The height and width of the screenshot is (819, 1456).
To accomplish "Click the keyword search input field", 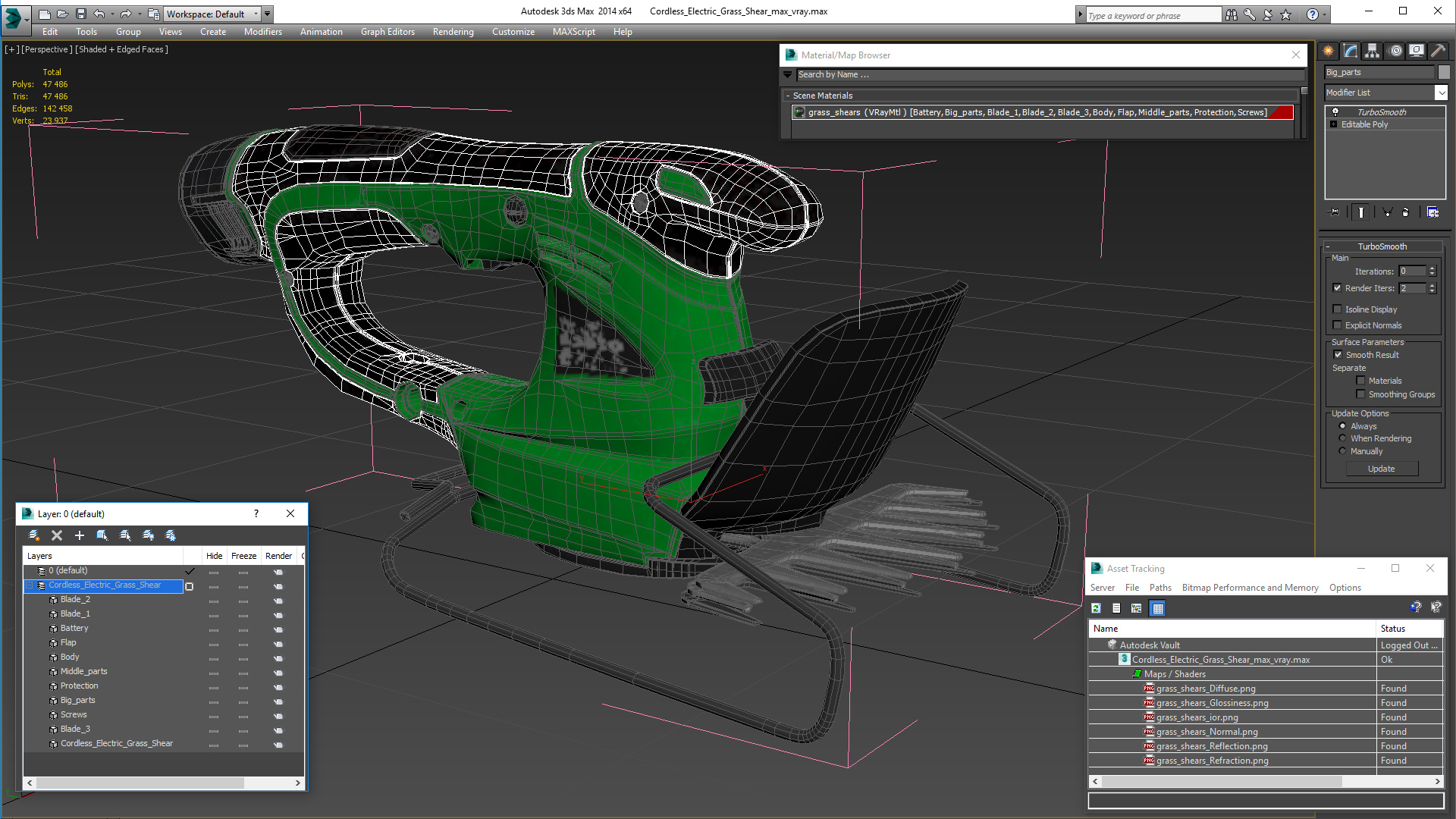I will 1153,15.
